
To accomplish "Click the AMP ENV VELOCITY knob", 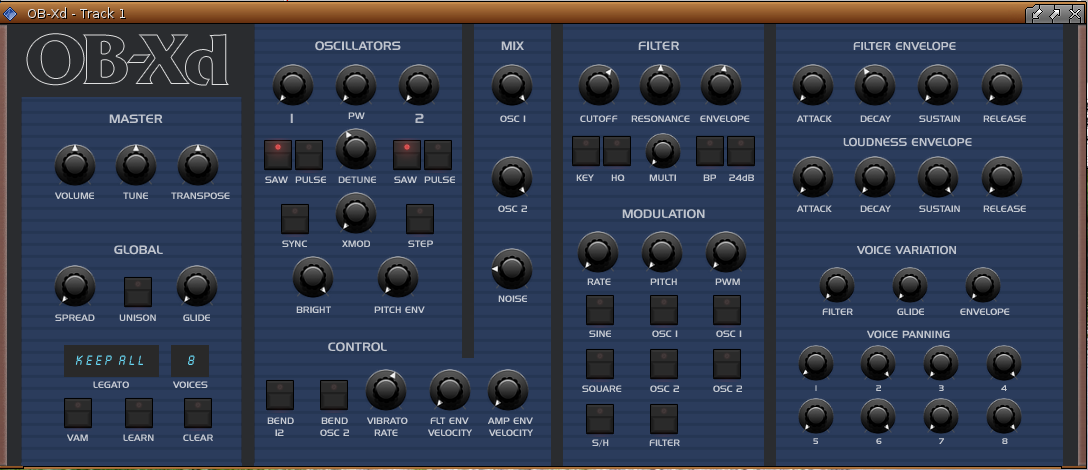I will tap(508, 389).
